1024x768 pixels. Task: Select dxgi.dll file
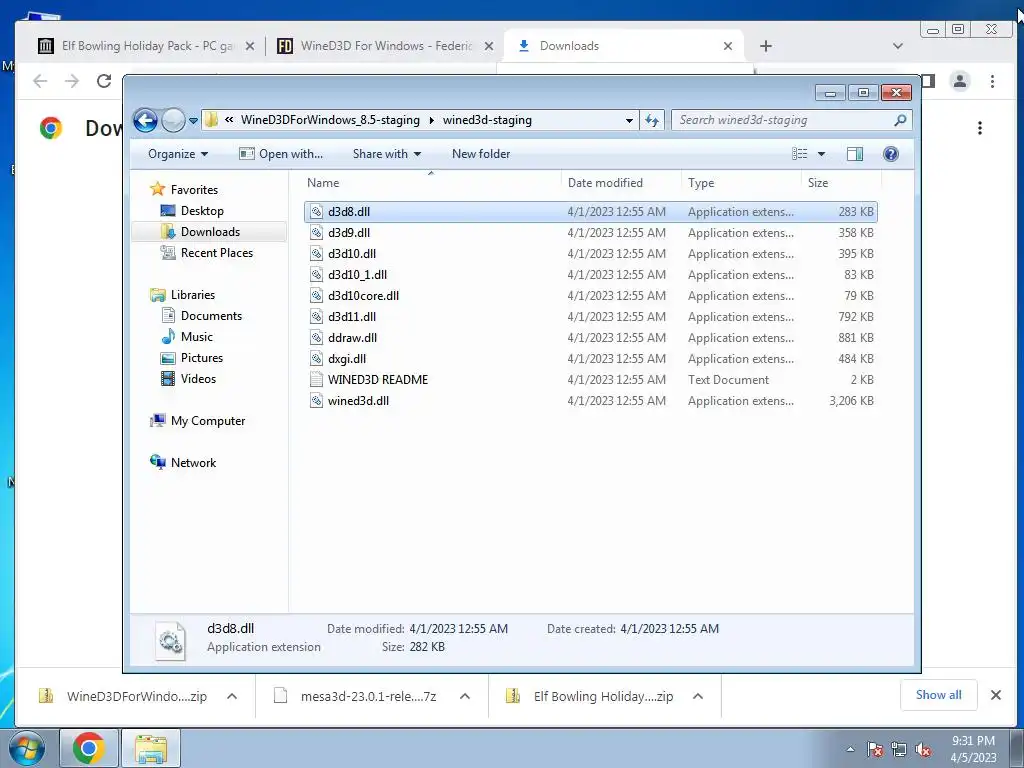click(x=591, y=359)
